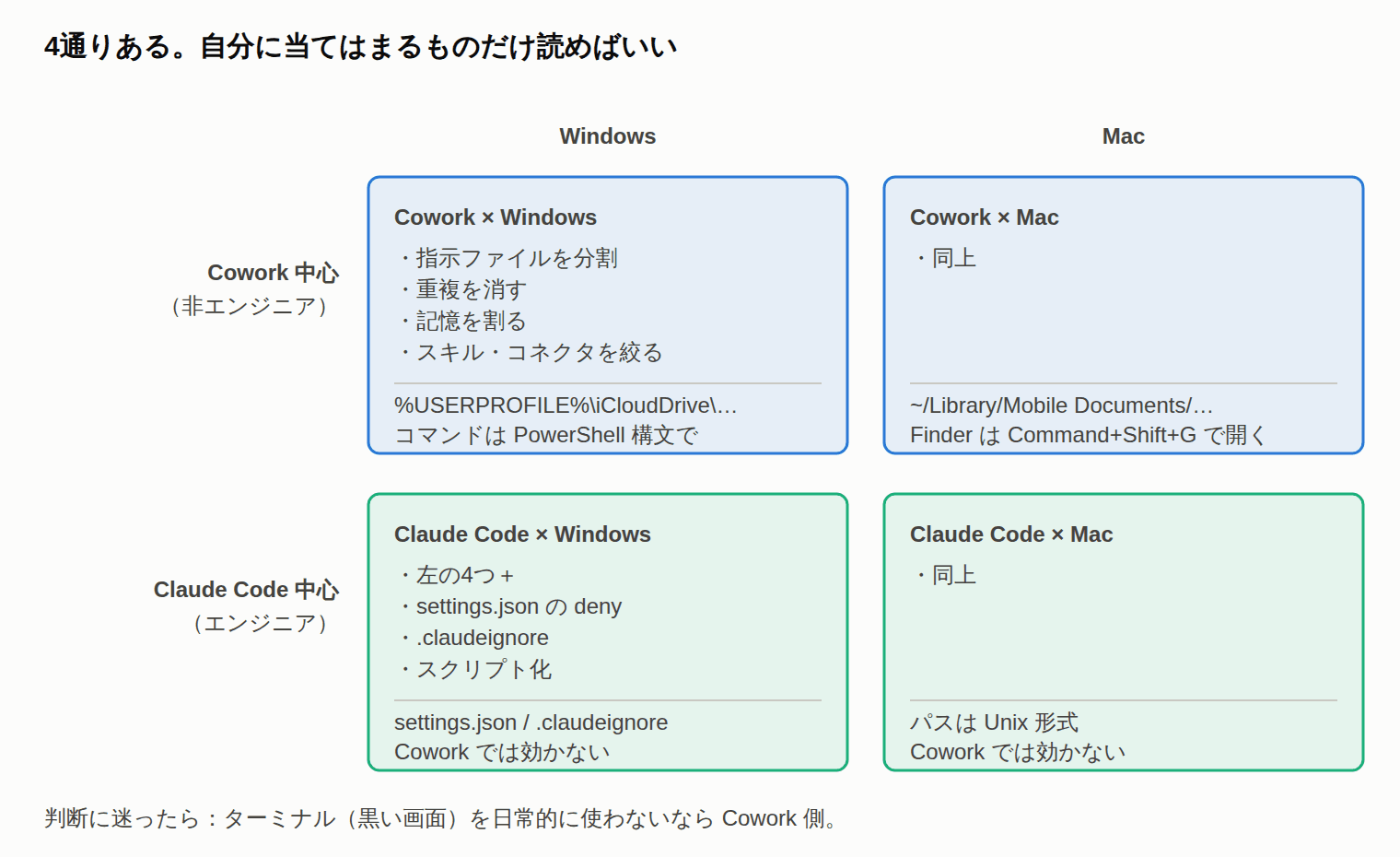Click the Cowork 中心 row label
Screen dimensions: 1400x857
pyautogui.click(x=273, y=273)
